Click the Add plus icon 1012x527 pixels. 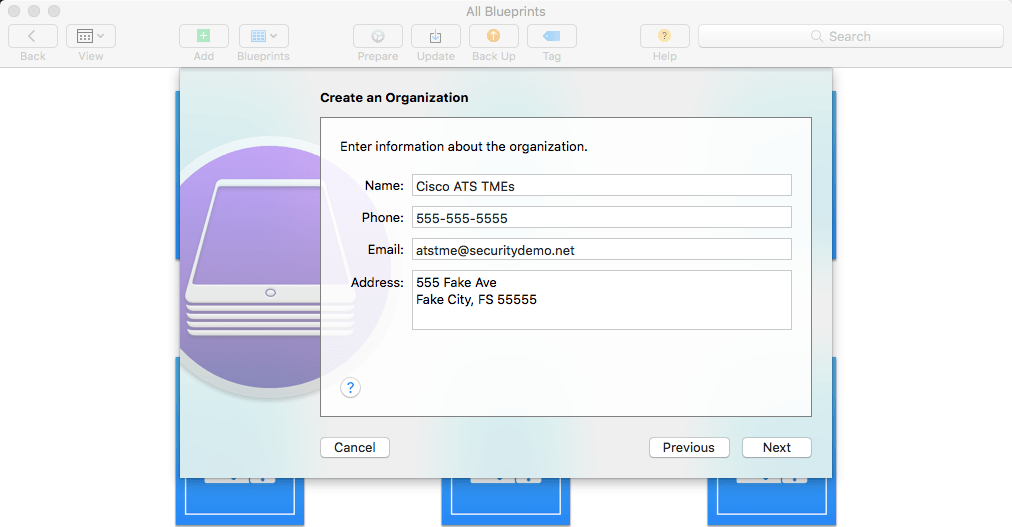point(204,36)
